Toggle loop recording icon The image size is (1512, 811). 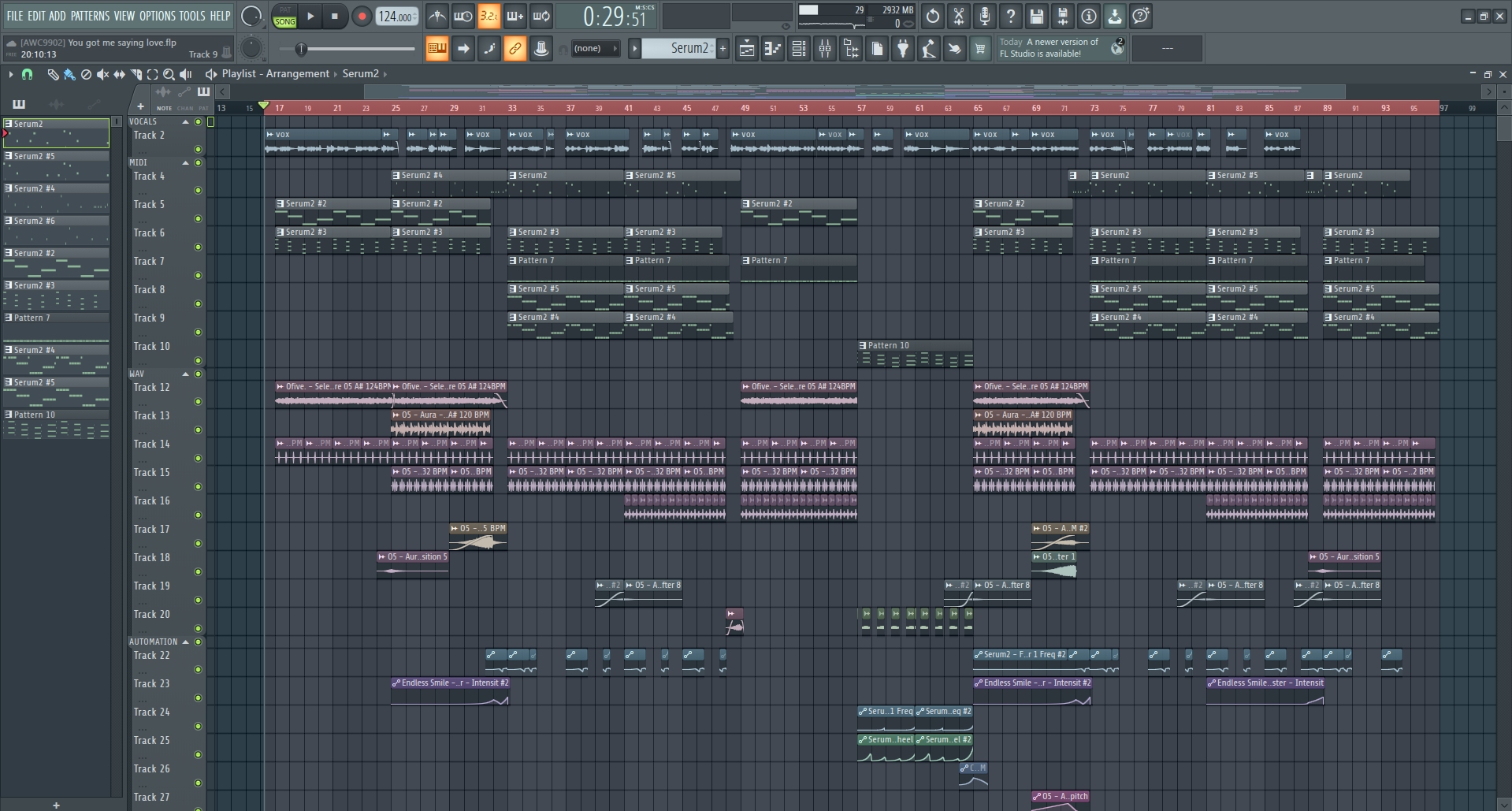click(541, 16)
